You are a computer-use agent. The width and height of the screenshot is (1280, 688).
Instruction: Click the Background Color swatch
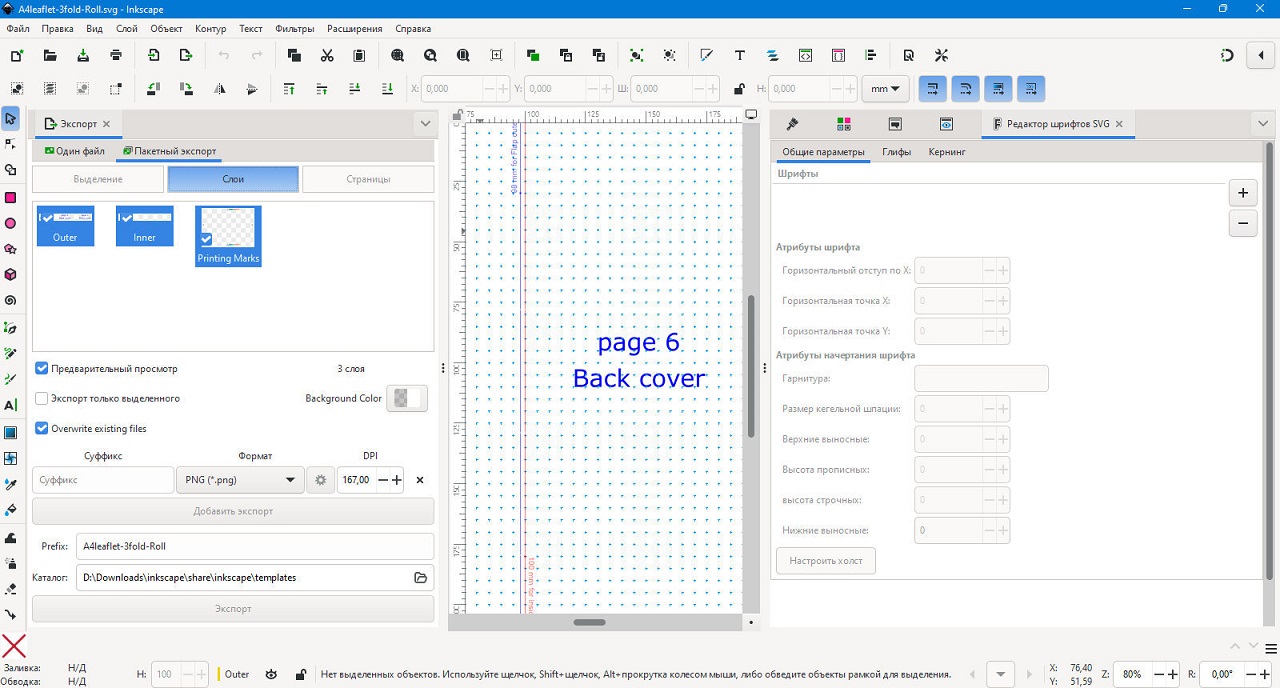[406, 399]
